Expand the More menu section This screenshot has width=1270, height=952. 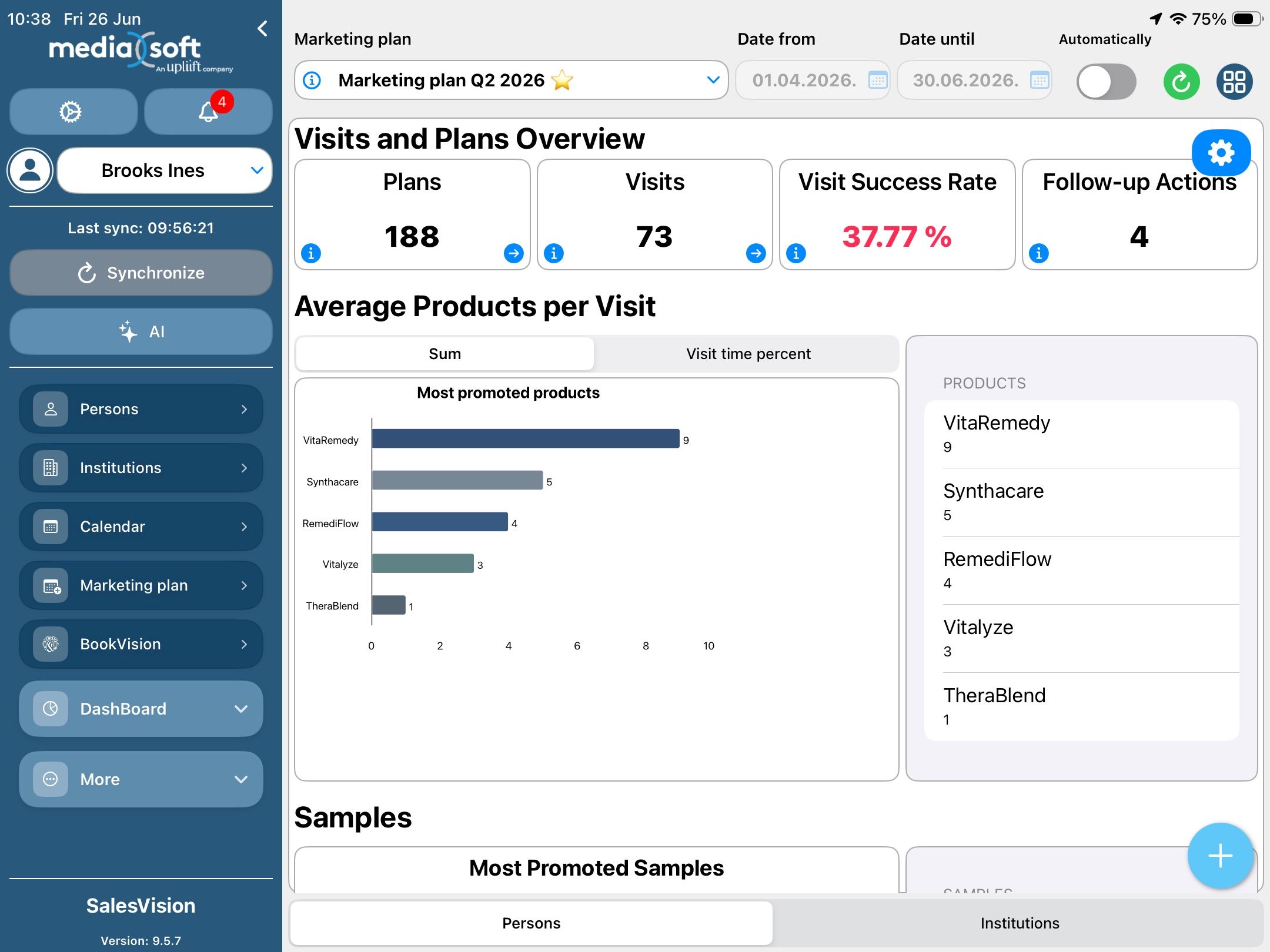141,779
